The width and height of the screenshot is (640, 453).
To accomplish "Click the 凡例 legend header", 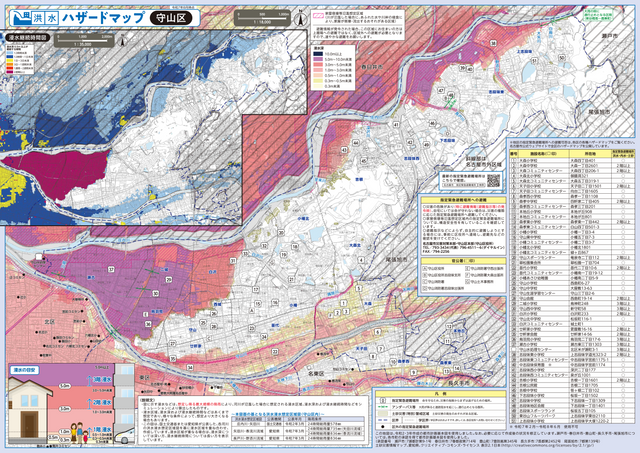I will pyautogui.click(x=441, y=394).
